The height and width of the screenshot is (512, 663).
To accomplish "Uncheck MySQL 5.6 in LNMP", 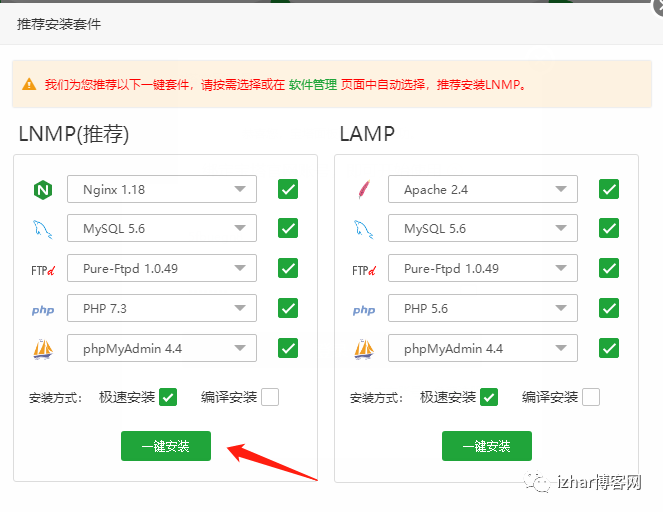I will 288,228.
